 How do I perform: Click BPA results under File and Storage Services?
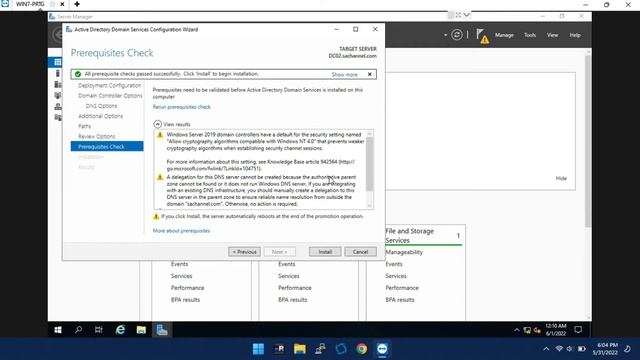[400, 300]
